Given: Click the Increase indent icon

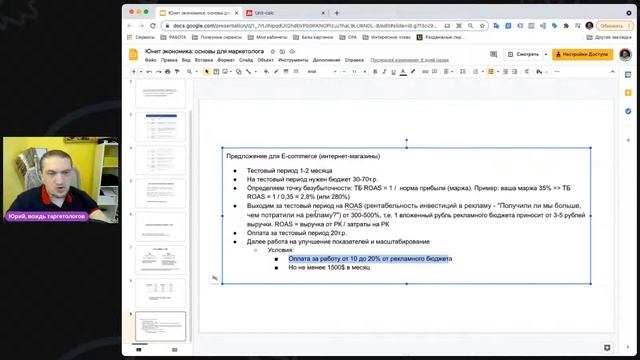Looking at the screenshot, I should [515, 72].
